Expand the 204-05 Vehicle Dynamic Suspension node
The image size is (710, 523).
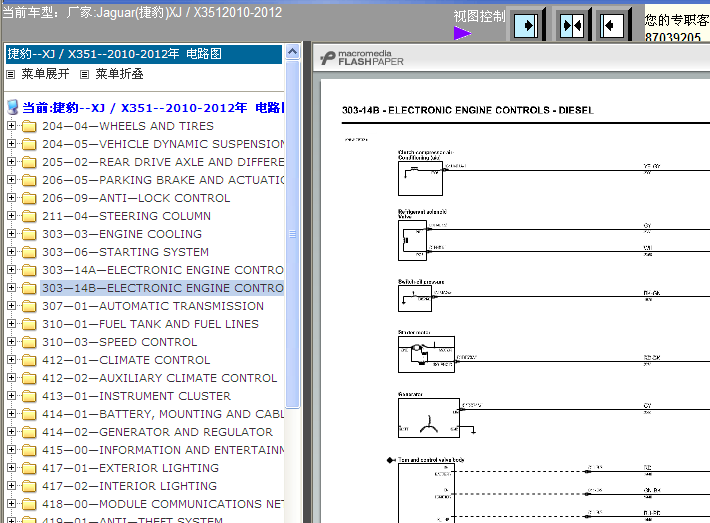(12, 144)
